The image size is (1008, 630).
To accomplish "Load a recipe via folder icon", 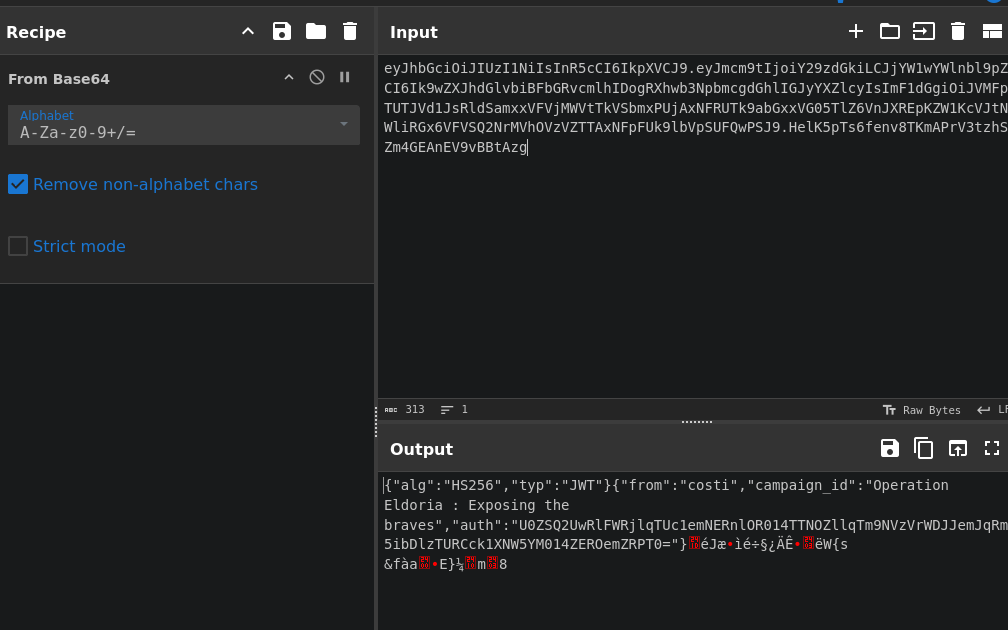I will (316, 32).
